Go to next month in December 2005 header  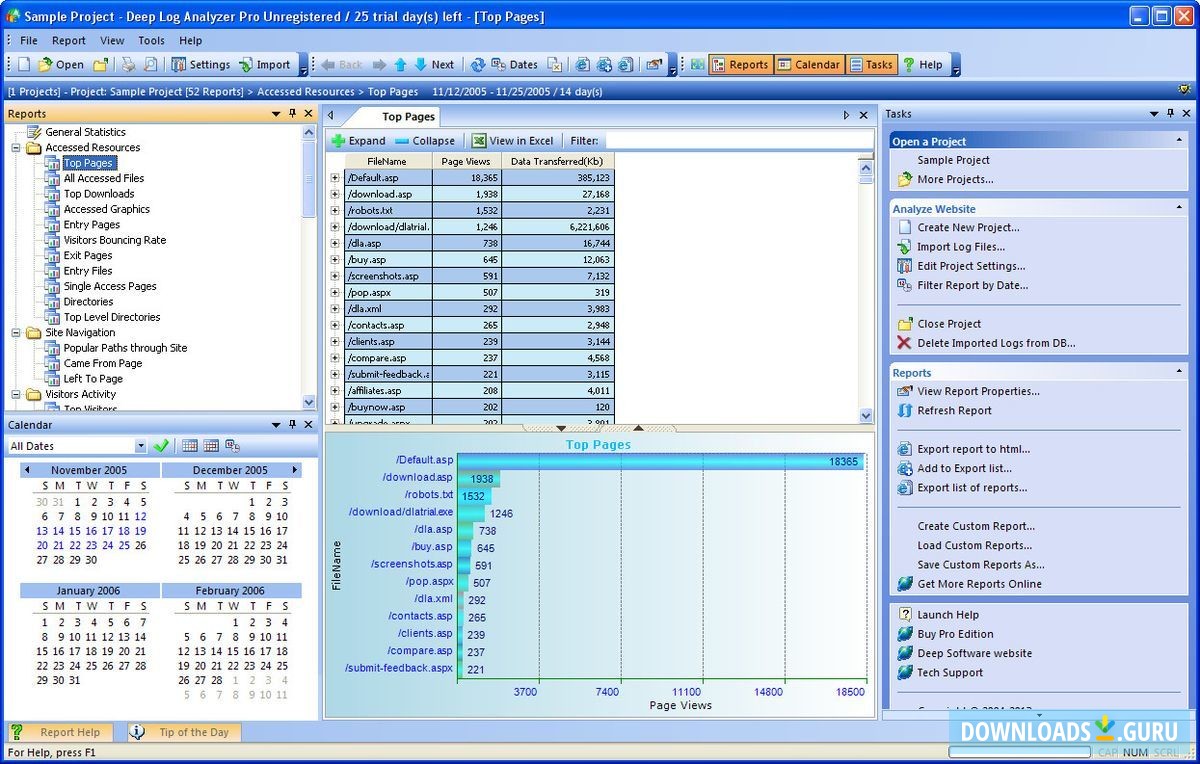[294, 470]
